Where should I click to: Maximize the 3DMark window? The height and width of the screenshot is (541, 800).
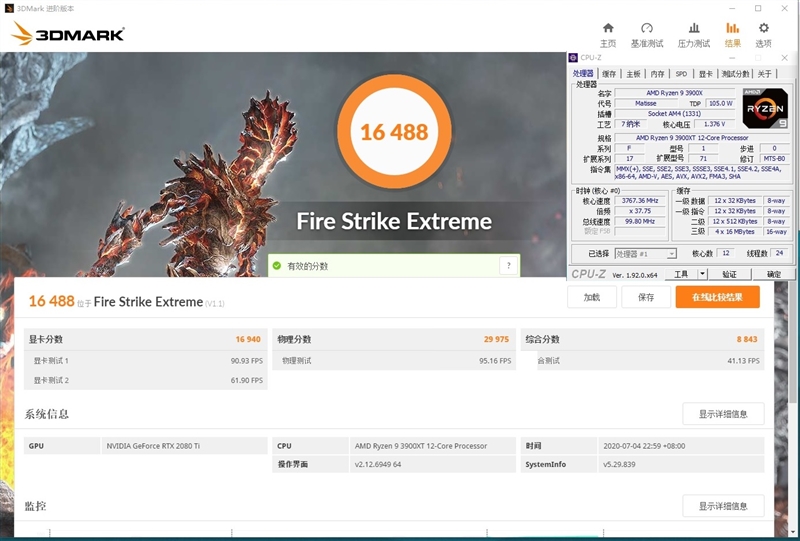point(758,8)
